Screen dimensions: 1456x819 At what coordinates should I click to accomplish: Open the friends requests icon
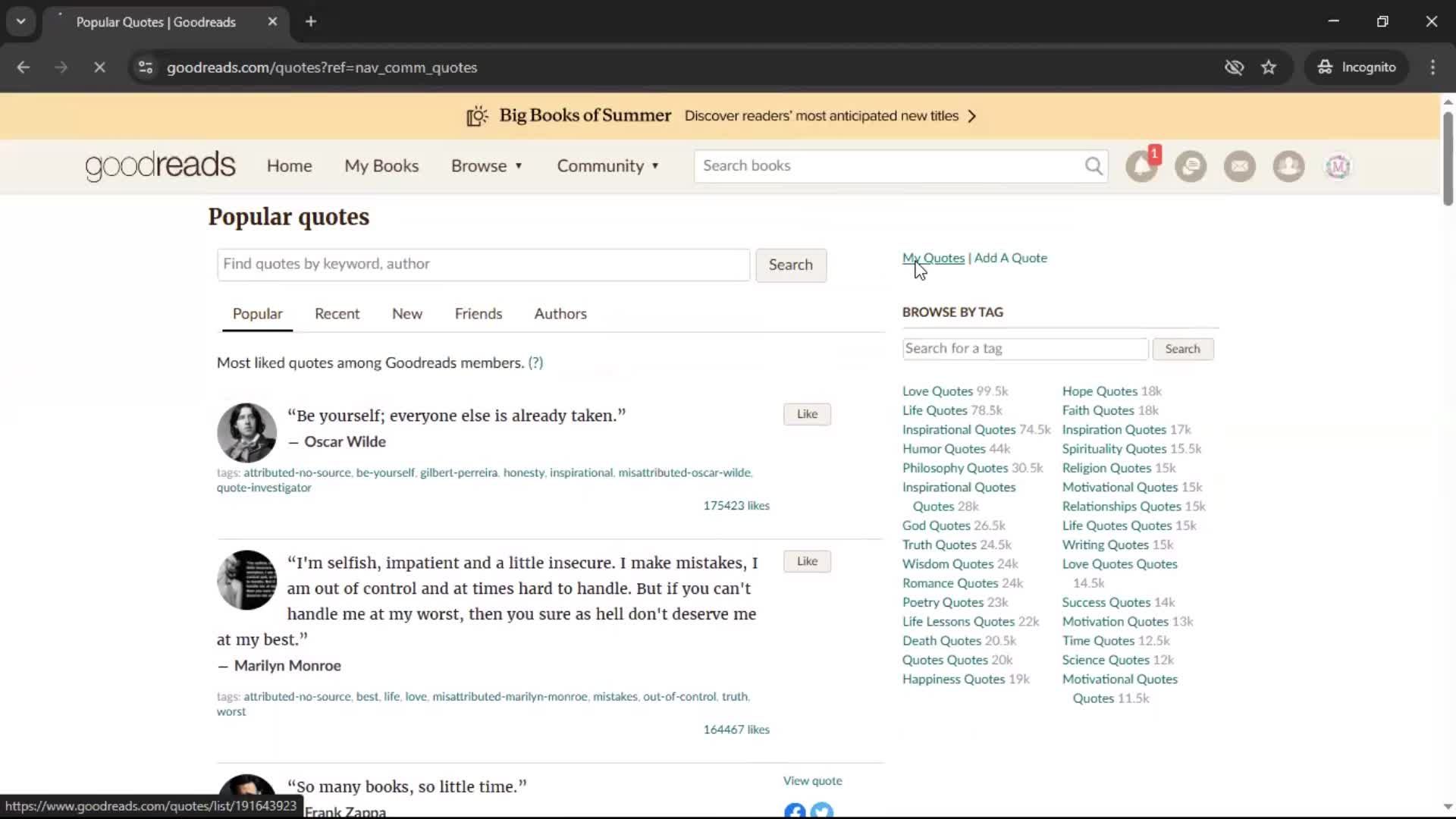point(1288,166)
